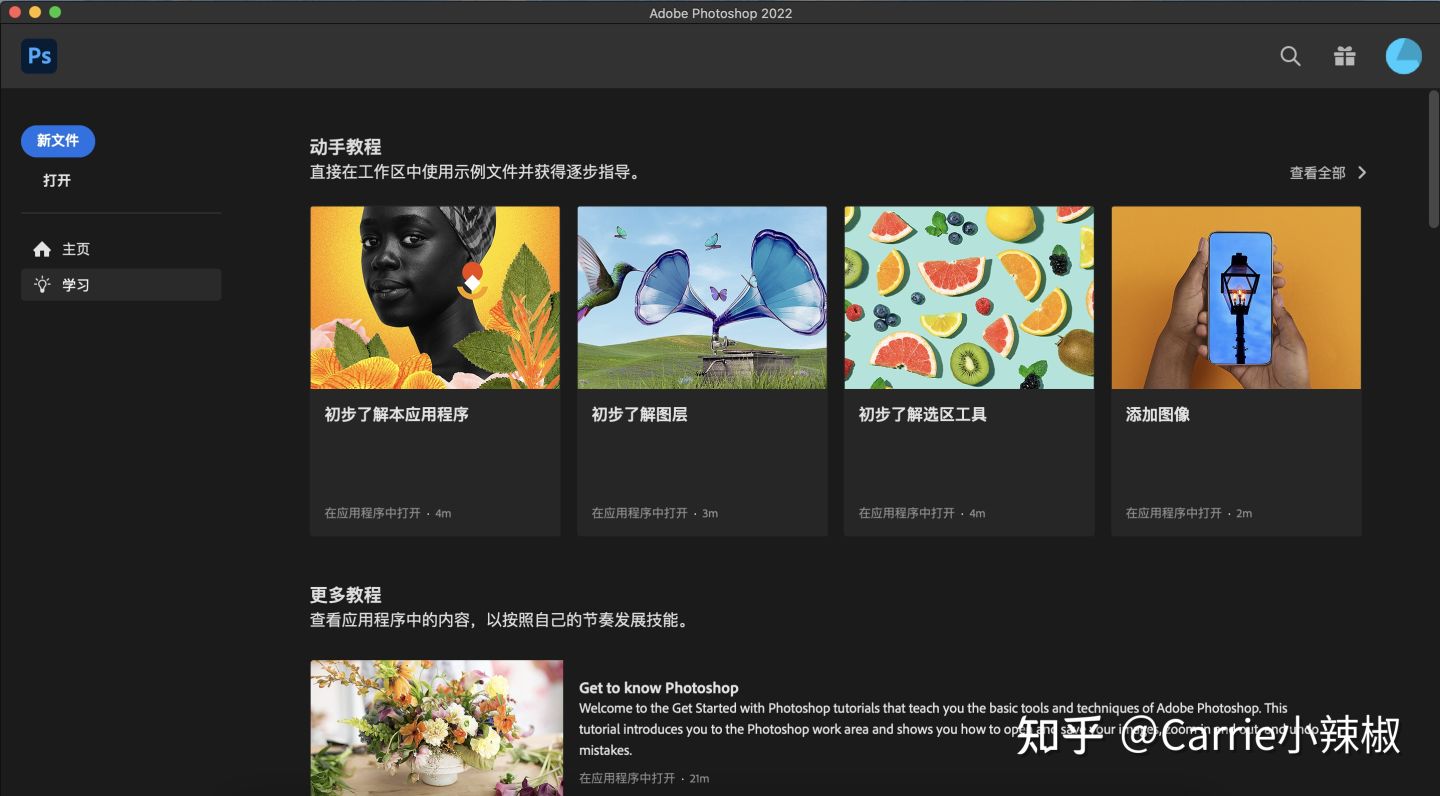Click 在应用程序中打开 · 21m text
Viewport: 1440px width, 796px height.
tap(644, 778)
